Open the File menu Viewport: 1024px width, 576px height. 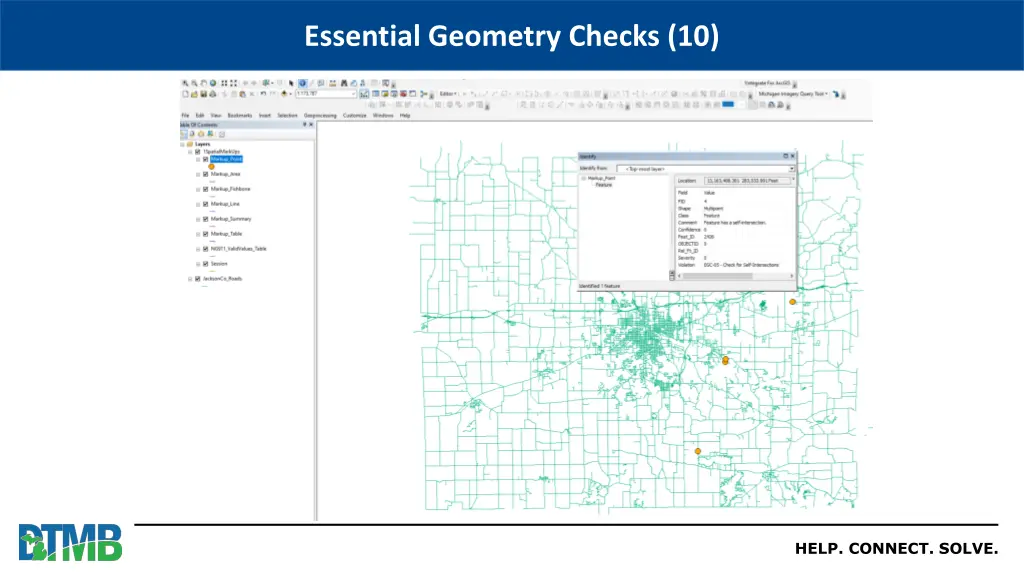(x=185, y=116)
